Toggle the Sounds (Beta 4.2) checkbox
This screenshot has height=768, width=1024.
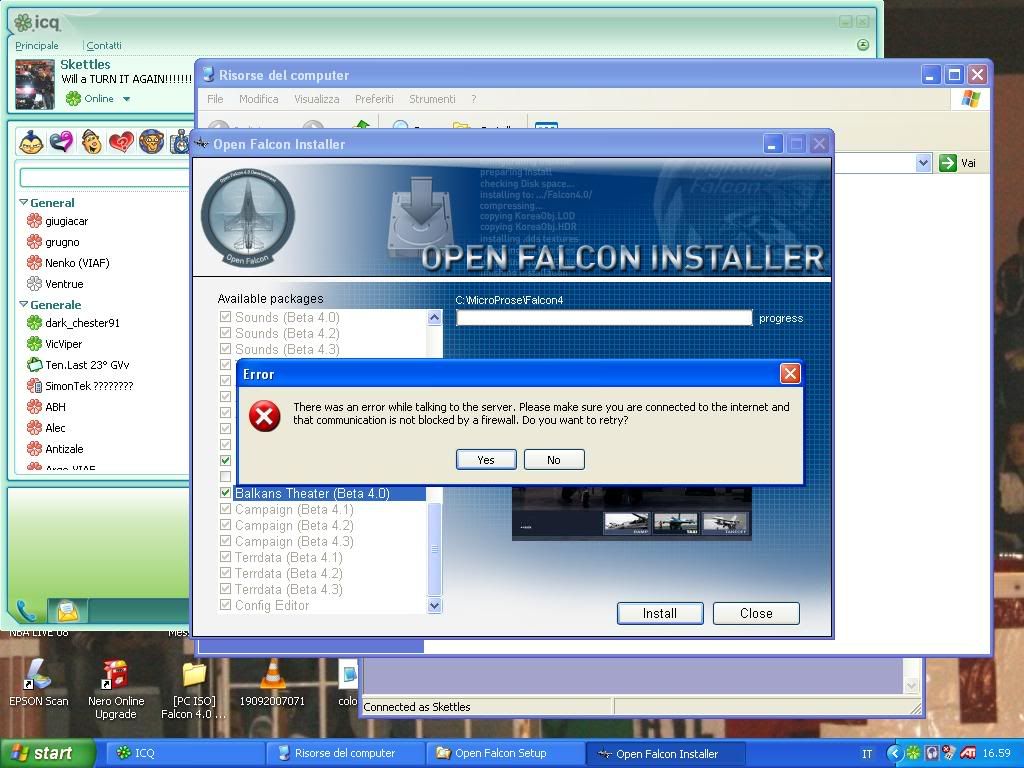coord(225,333)
